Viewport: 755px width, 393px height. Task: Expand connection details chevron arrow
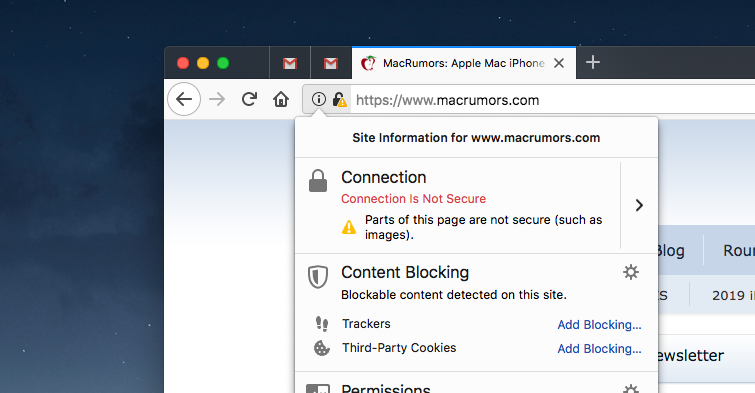[639, 205]
